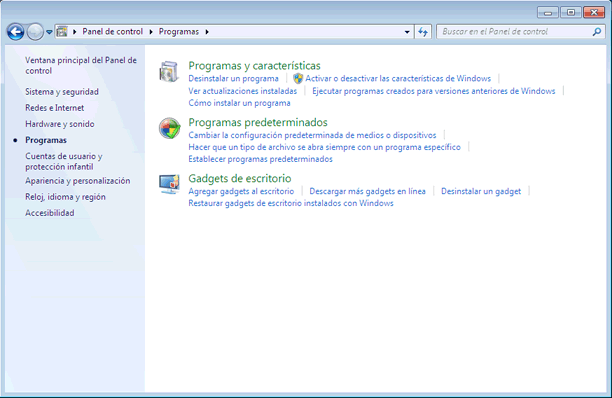The width and height of the screenshot is (612, 398).
Task: Open the Programas y características heading
Action: [254, 66]
